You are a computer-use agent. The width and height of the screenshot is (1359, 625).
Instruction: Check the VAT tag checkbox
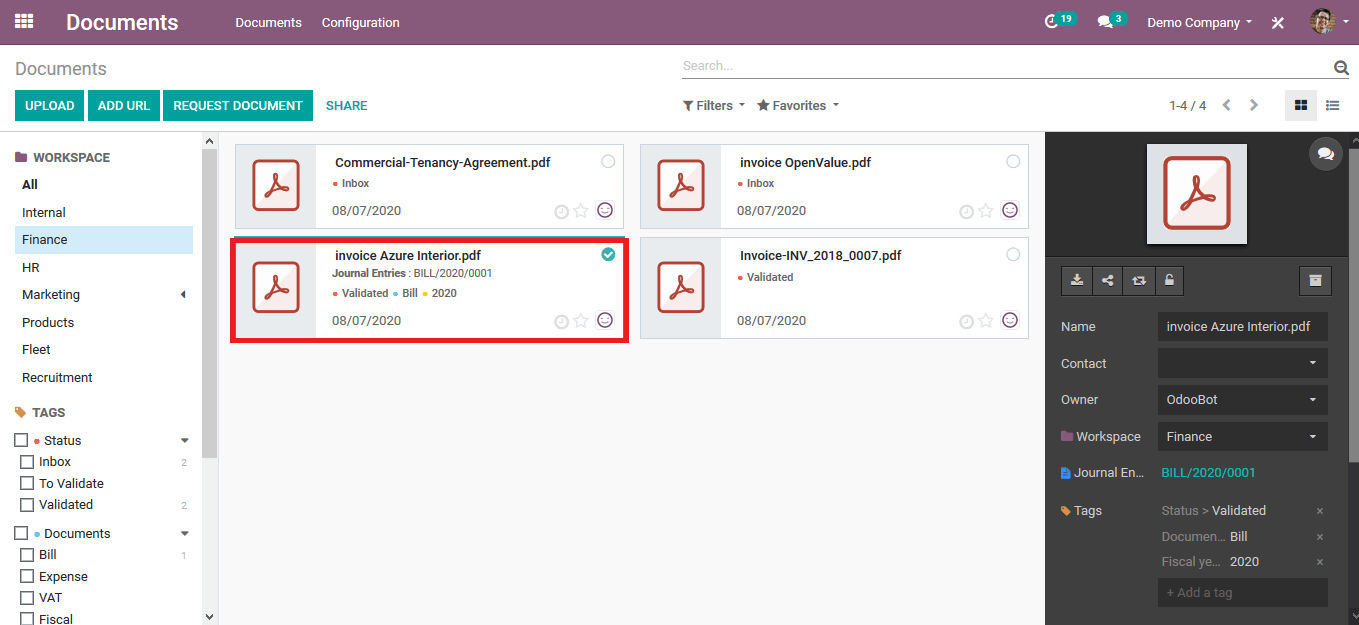point(28,598)
